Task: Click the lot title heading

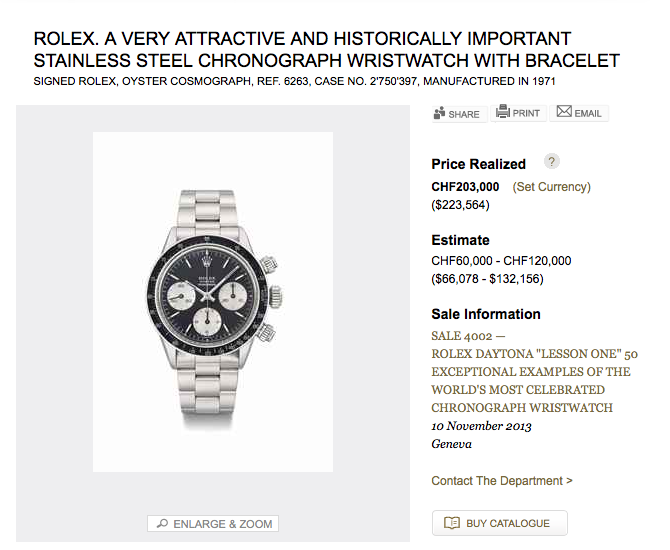Action: tap(326, 50)
